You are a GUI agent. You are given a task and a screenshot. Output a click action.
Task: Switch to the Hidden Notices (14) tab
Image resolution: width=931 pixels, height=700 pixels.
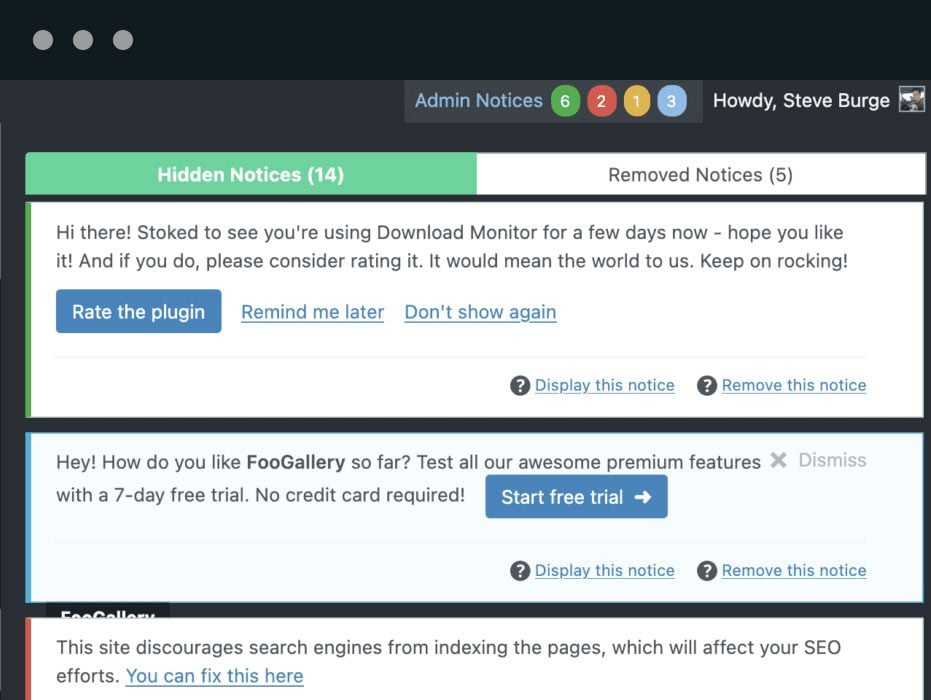point(251,175)
